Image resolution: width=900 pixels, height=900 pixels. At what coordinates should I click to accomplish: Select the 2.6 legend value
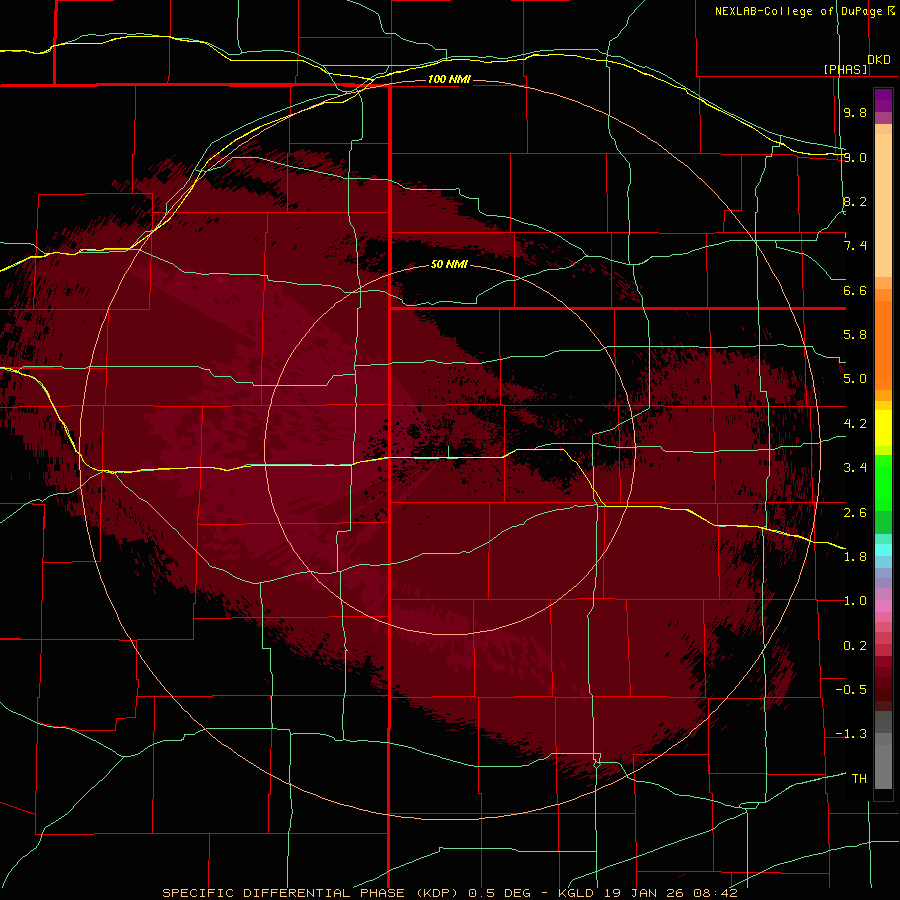[x=855, y=513]
